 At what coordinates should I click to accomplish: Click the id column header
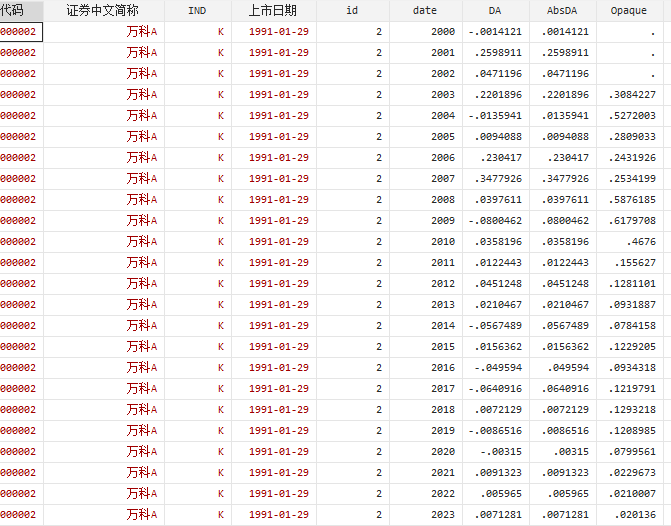point(352,10)
